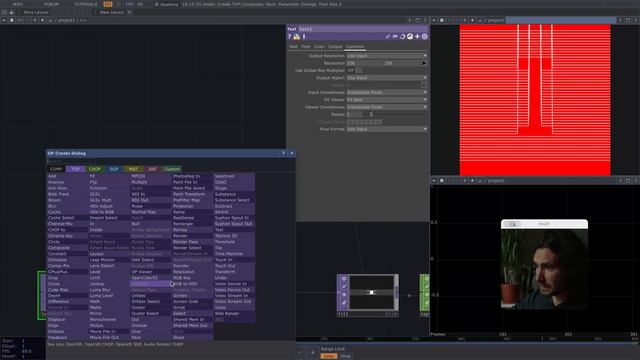Open the WIKI menu in top bar
The image size is (640, 360).
[x=18, y=4]
